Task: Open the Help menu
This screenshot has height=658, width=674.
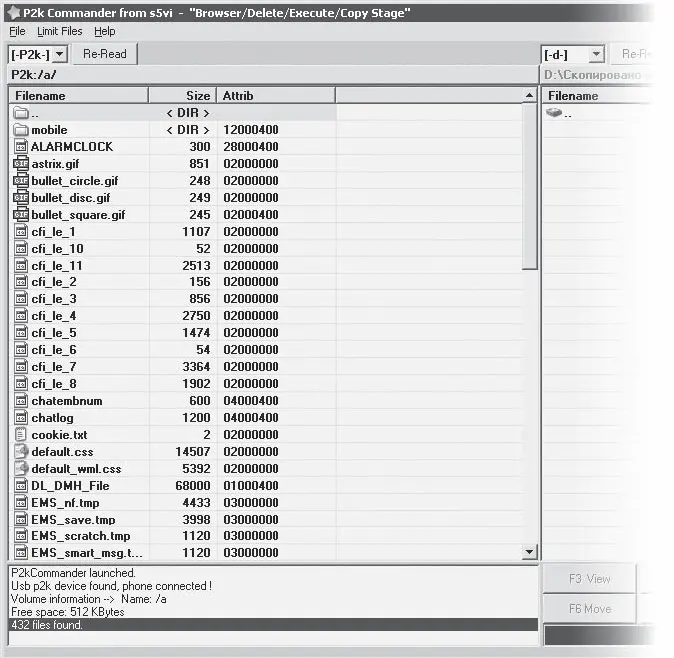Action: point(104,31)
